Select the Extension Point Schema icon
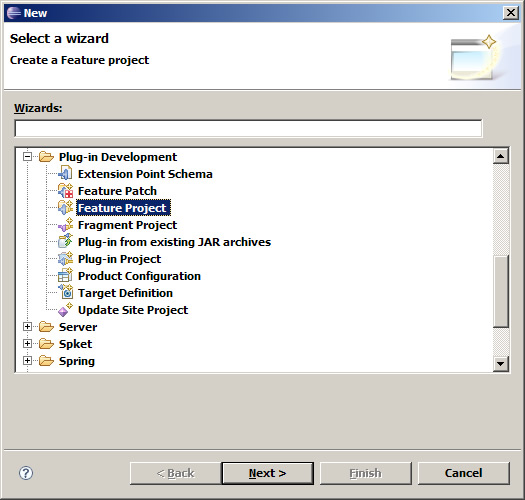Viewport: 525px width, 500px height. (65, 174)
